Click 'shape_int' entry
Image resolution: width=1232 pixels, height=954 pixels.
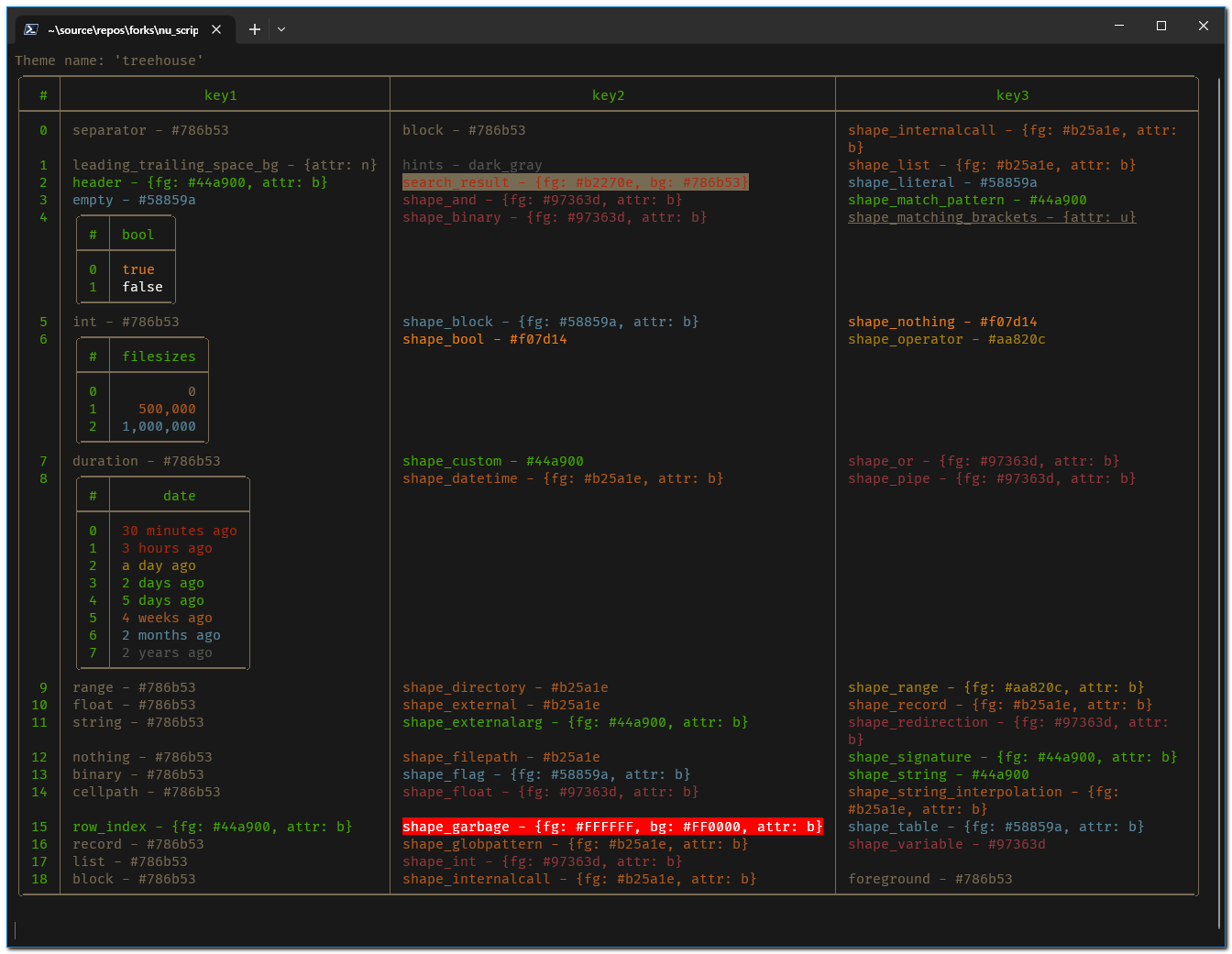click(543, 861)
